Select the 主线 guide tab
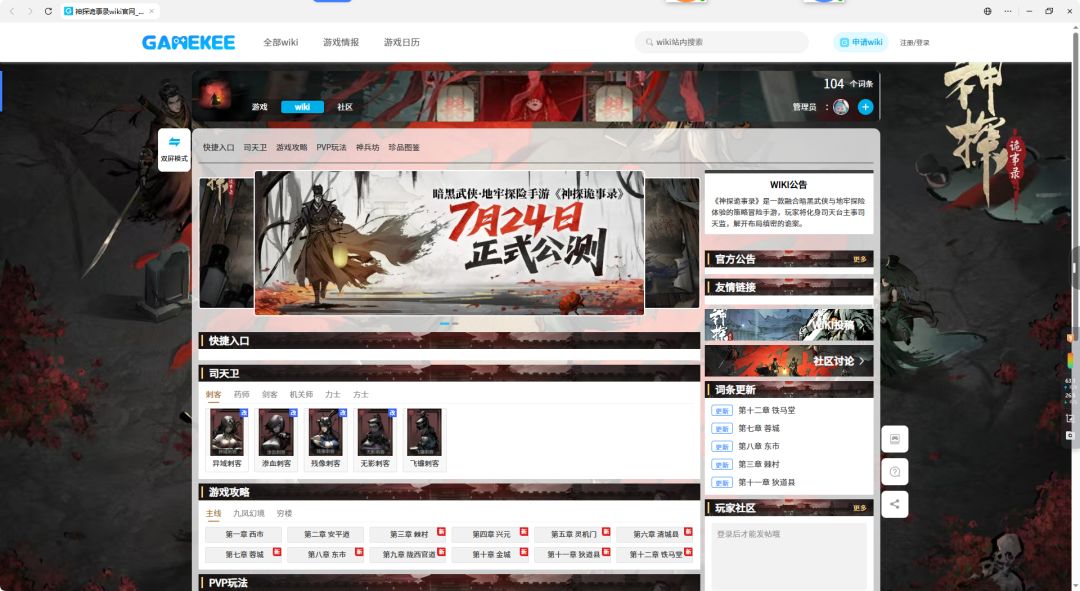Viewport: 1080px width, 591px height. (x=214, y=513)
